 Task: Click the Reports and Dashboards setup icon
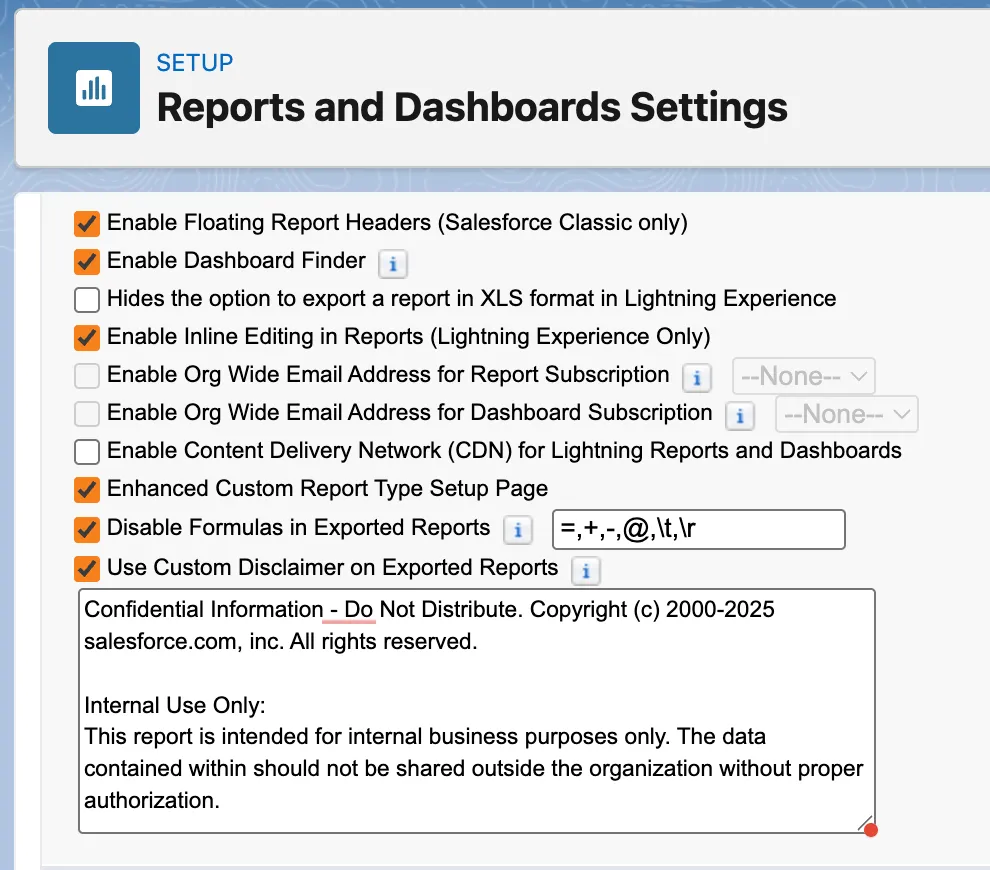click(94, 88)
